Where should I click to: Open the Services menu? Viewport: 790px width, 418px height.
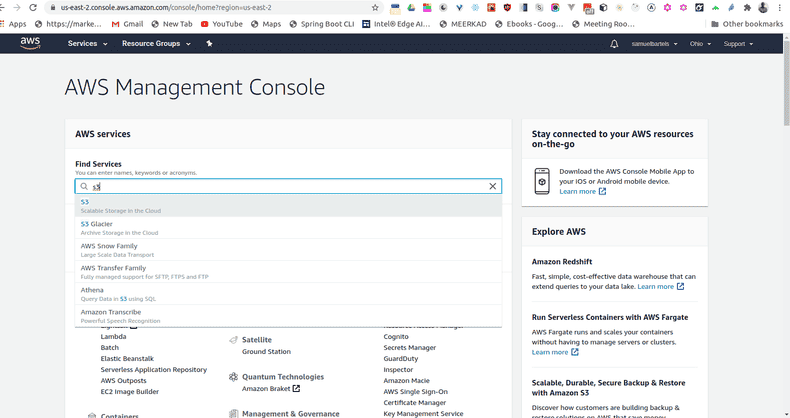88,44
